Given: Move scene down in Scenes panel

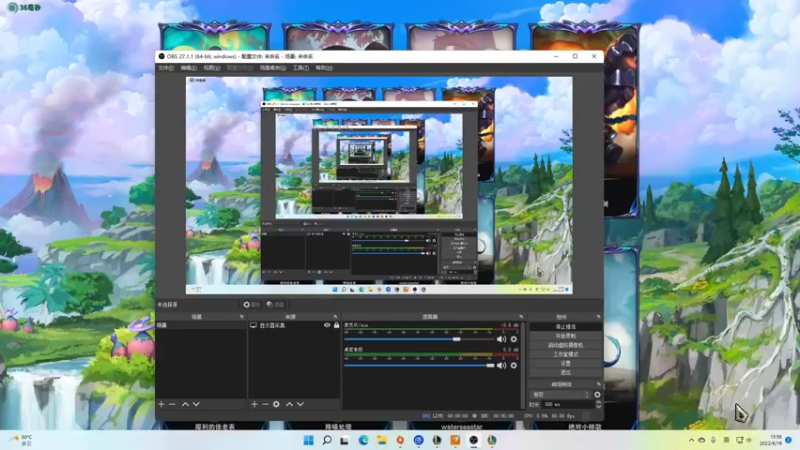Looking at the screenshot, I should (196, 404).
